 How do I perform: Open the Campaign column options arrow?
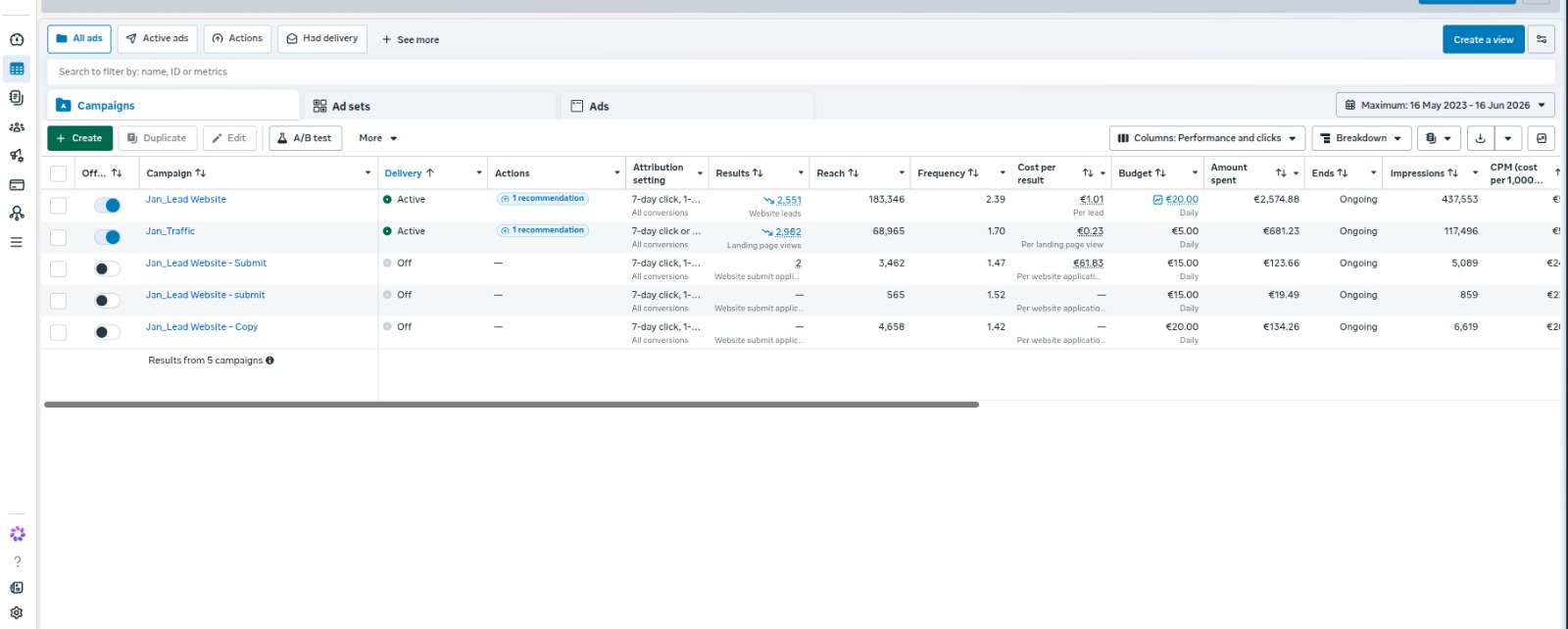pyautogui.click(x=368, y=173)
